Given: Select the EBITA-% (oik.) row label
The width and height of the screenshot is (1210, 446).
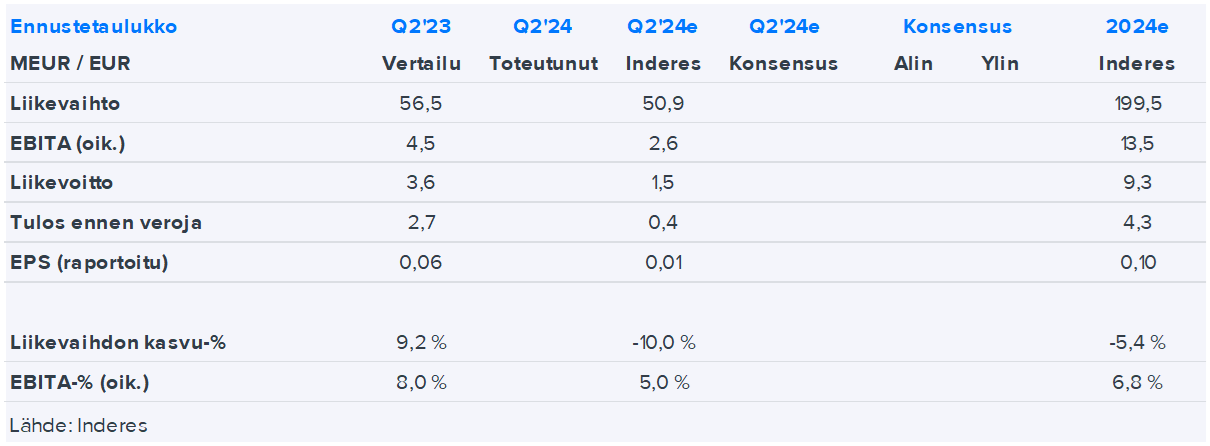Looking at the screenshot, I should click(x=86, y=383).
